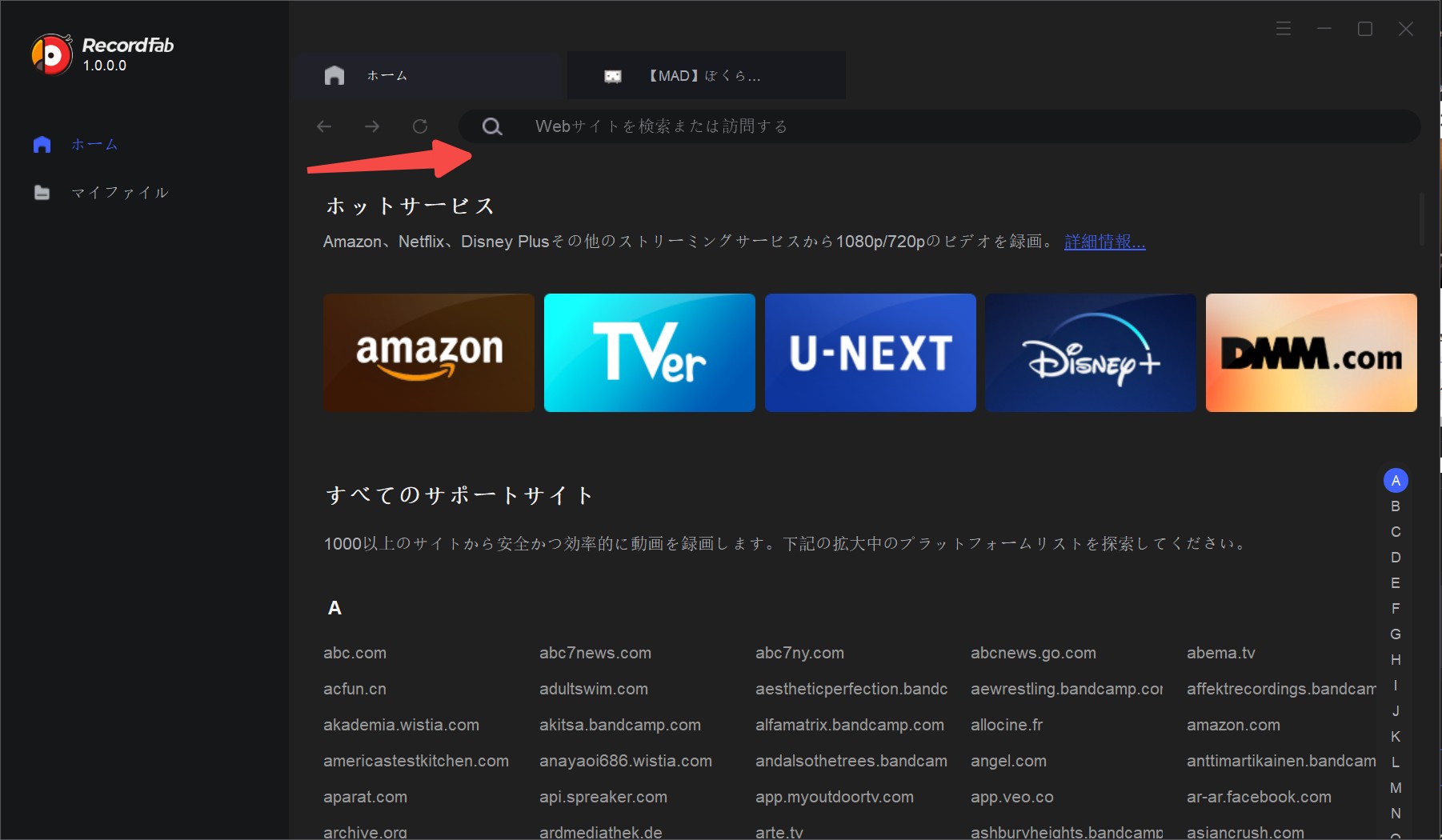1442x840 pixels.
Task: Open the abcnews.go.com site link
Action: click(1033, 653)
